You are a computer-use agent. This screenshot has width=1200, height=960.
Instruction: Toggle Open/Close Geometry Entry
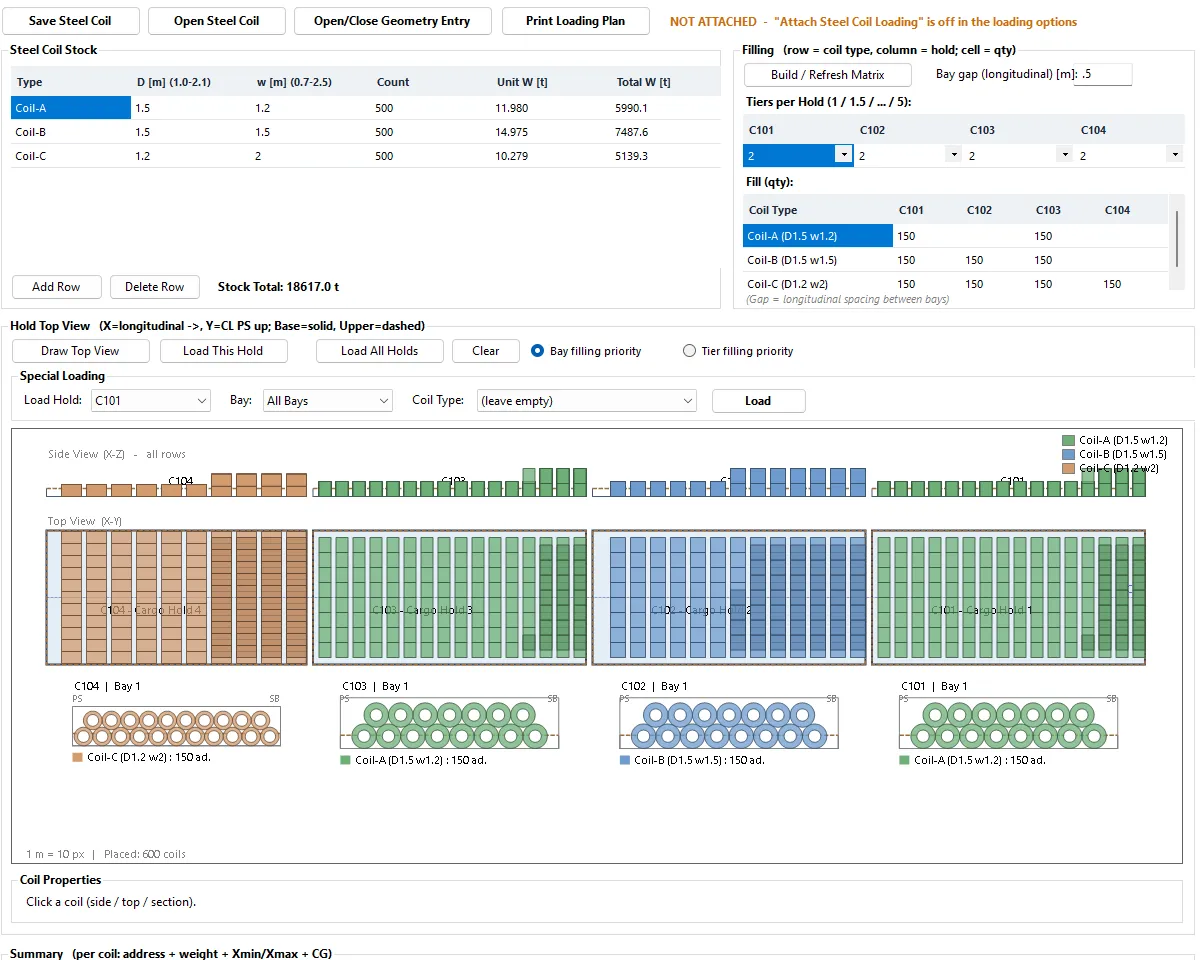click(392, 21)
